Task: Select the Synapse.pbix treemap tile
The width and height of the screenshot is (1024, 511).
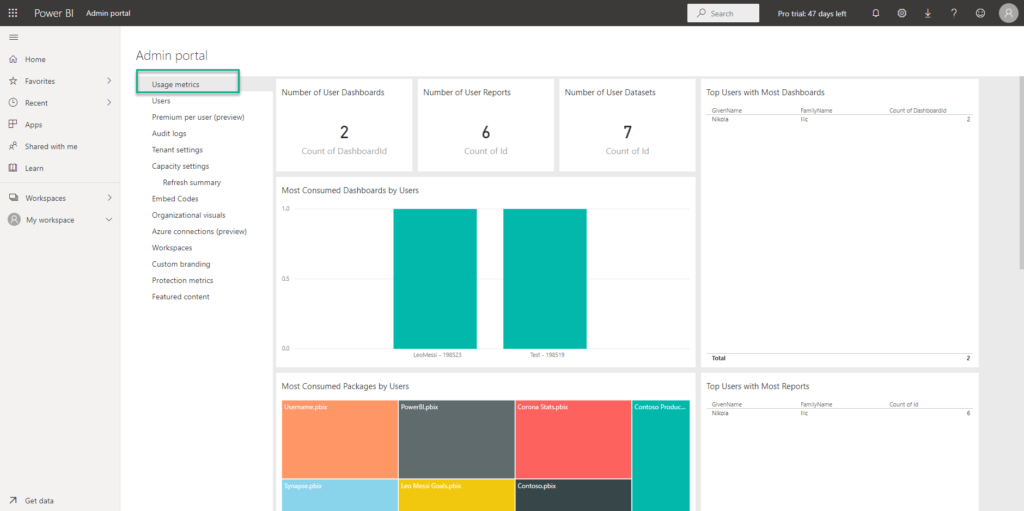Action: (340, 495)
